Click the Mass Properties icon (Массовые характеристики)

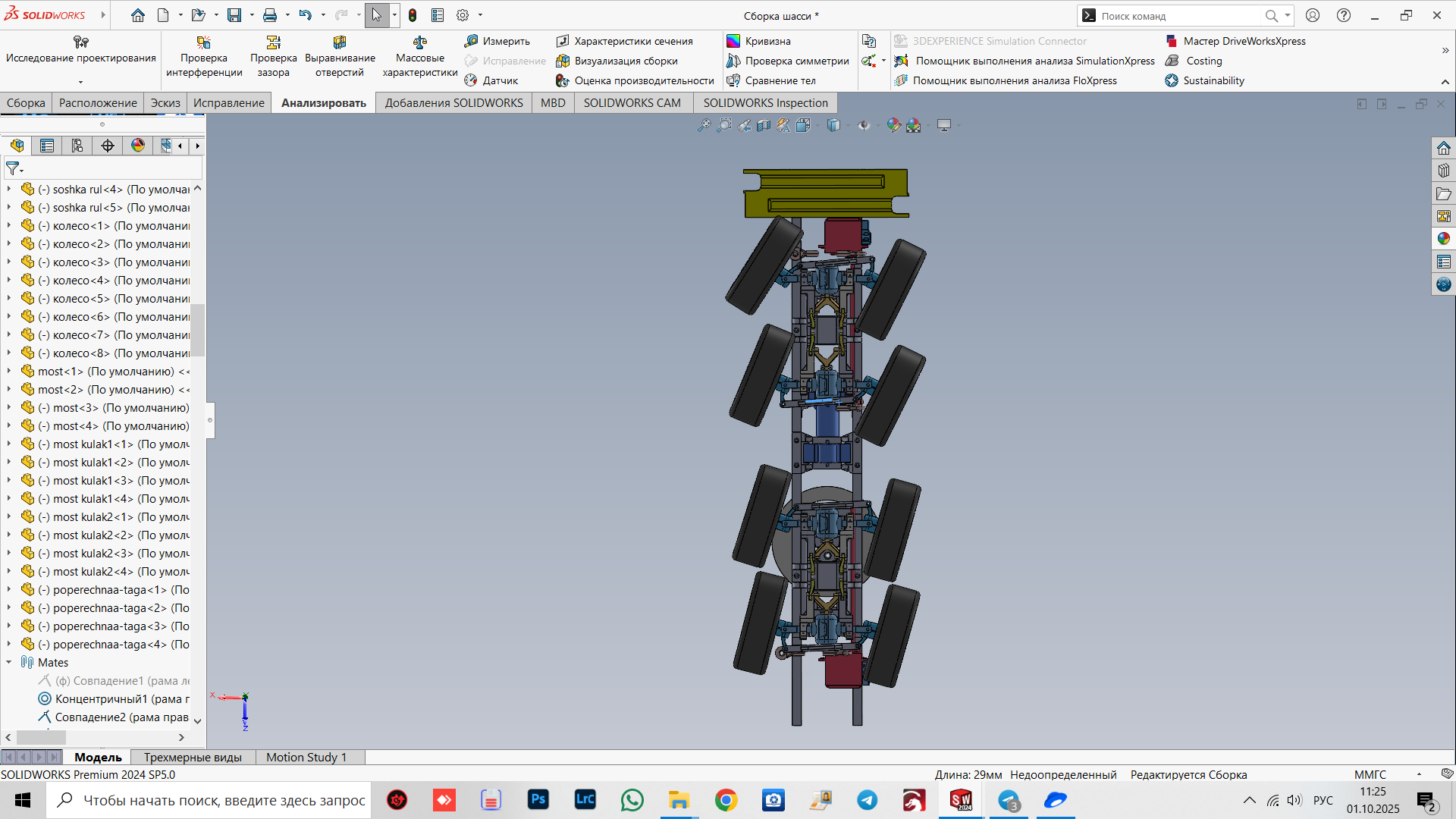click(420, 43)
